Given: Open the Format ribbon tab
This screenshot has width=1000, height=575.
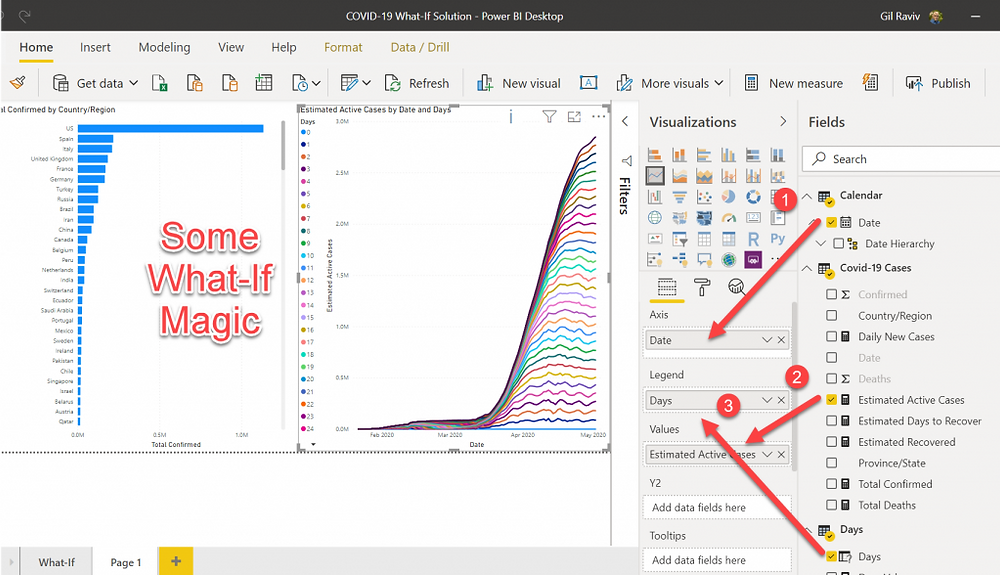Looking at the screenshot, I should click(343, 47).
